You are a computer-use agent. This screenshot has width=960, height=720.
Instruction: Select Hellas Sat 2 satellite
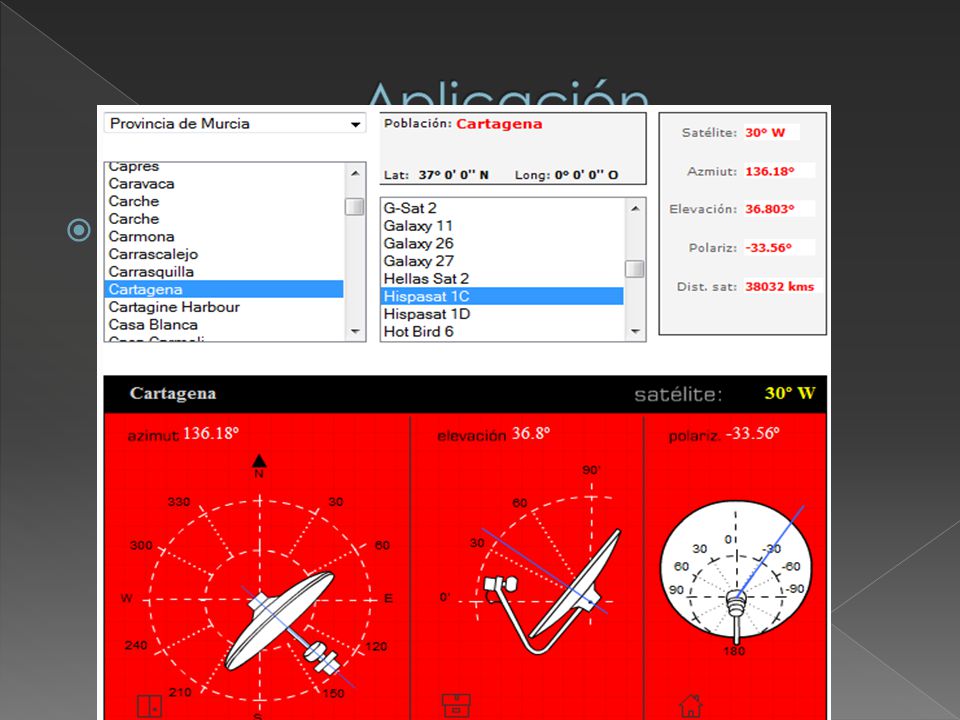tap(502, 279)
